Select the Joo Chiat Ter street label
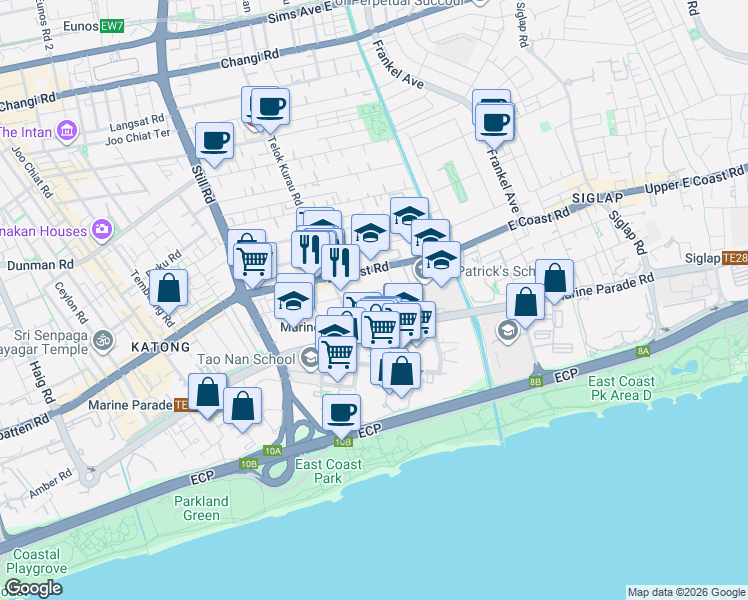This screenshot has height=600, width=748. tap(137, 137)
